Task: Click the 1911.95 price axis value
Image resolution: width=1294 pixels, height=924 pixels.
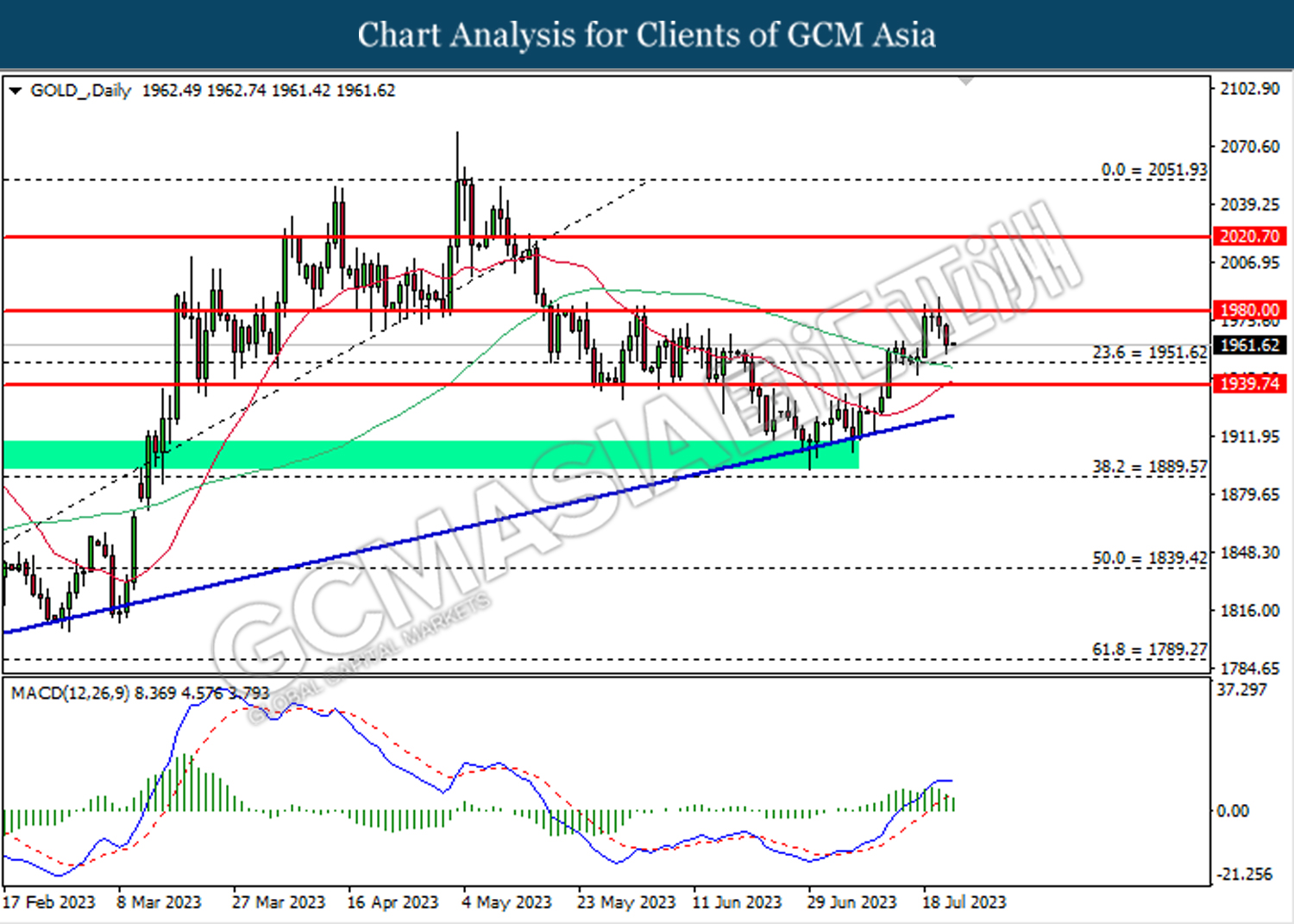Action: click(1249, 437)
